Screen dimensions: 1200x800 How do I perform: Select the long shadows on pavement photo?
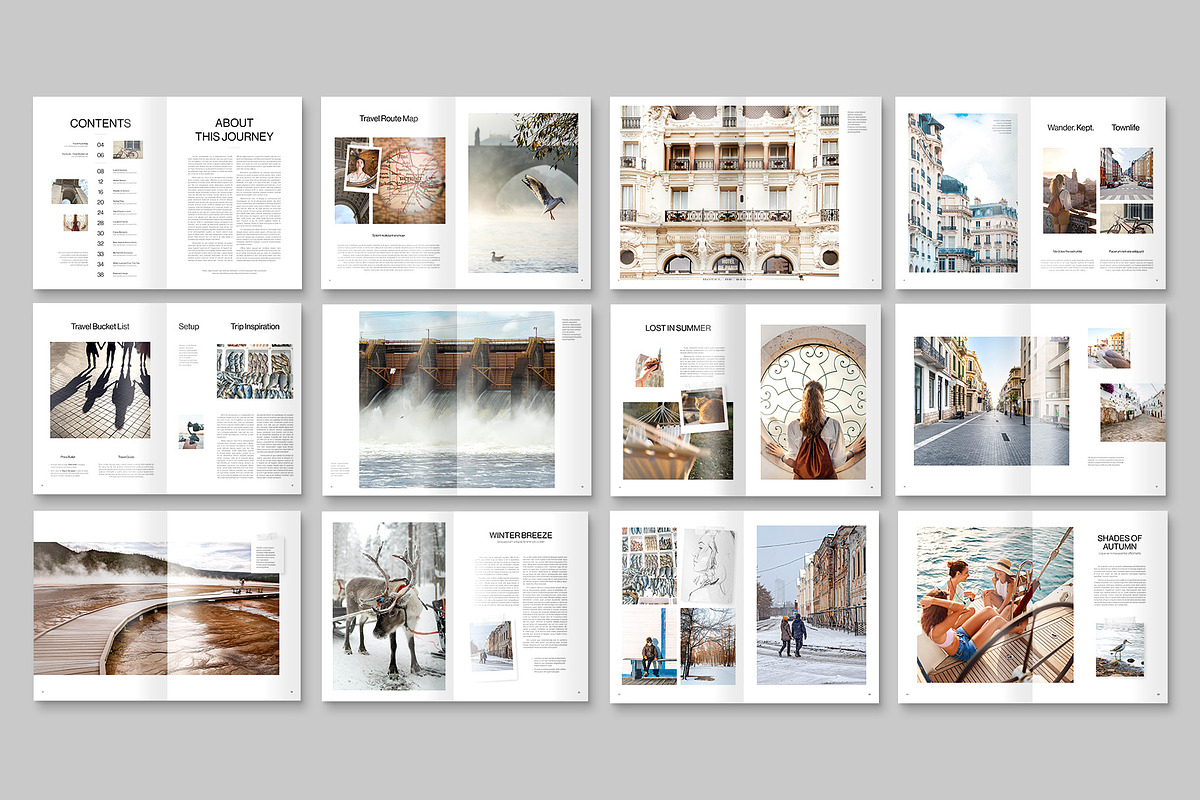100,390
